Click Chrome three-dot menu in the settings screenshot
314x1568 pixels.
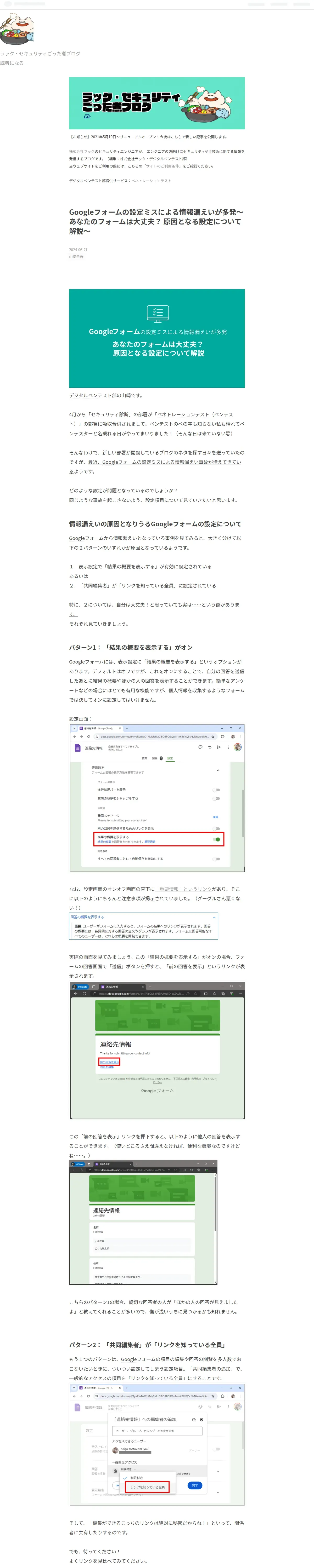point(240,736)
